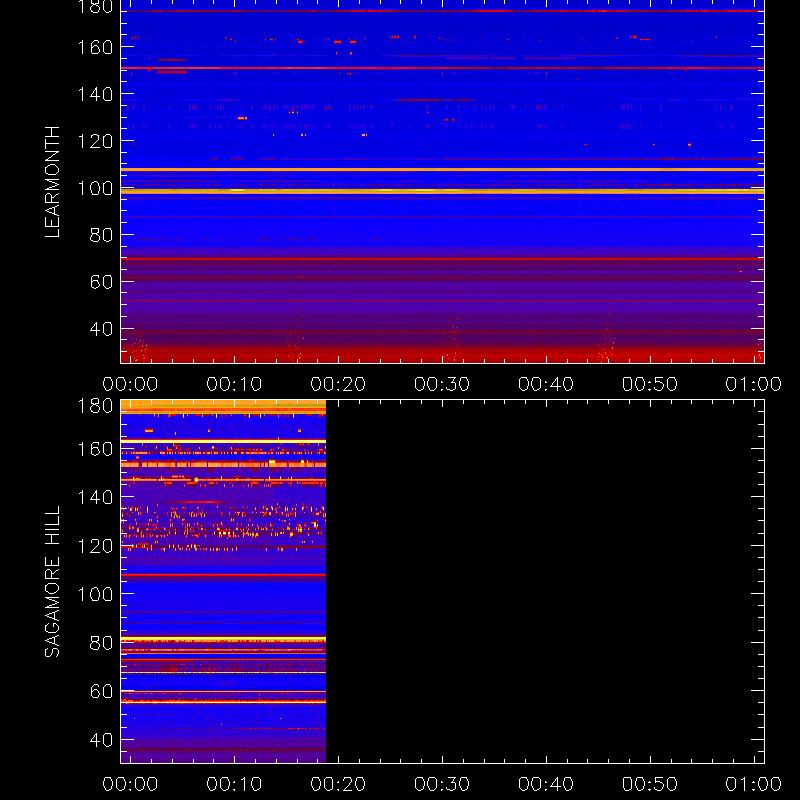
Task: Select the 180 tick label on Sagamore Hill axis
Action: [x=95, y=406]
